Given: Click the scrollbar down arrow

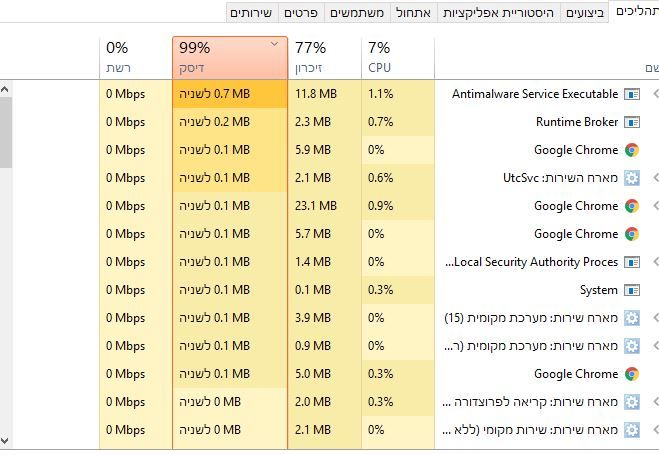Looking at the screenshot, I should [5, 441].
